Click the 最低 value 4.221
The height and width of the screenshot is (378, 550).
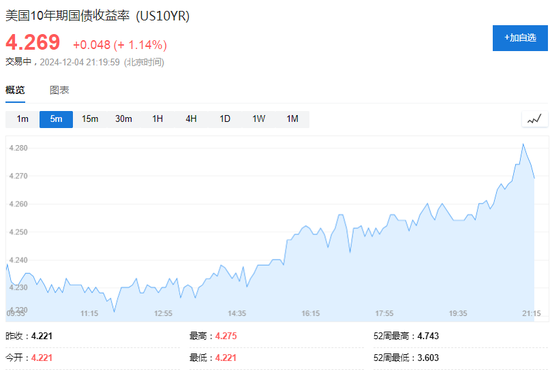click(x=226, y=358)
